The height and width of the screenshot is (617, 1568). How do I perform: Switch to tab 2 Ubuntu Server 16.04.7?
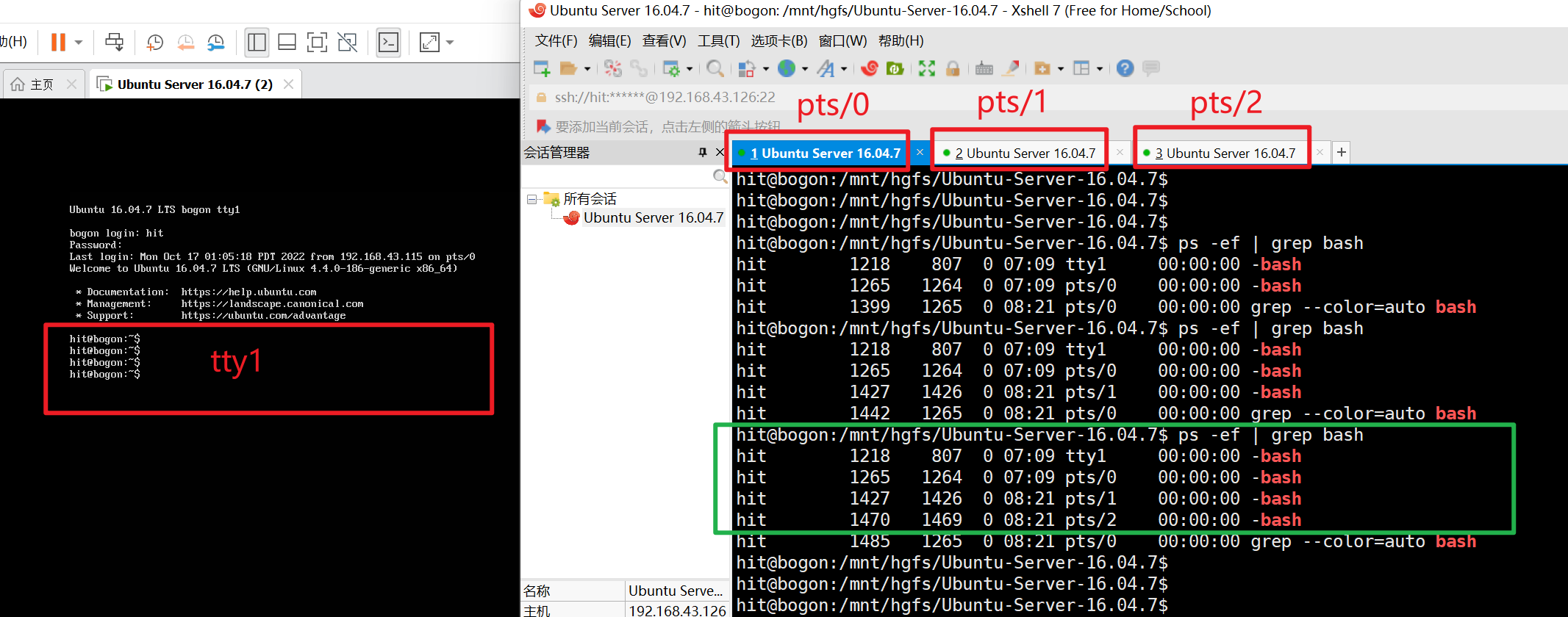[1025, 153]
